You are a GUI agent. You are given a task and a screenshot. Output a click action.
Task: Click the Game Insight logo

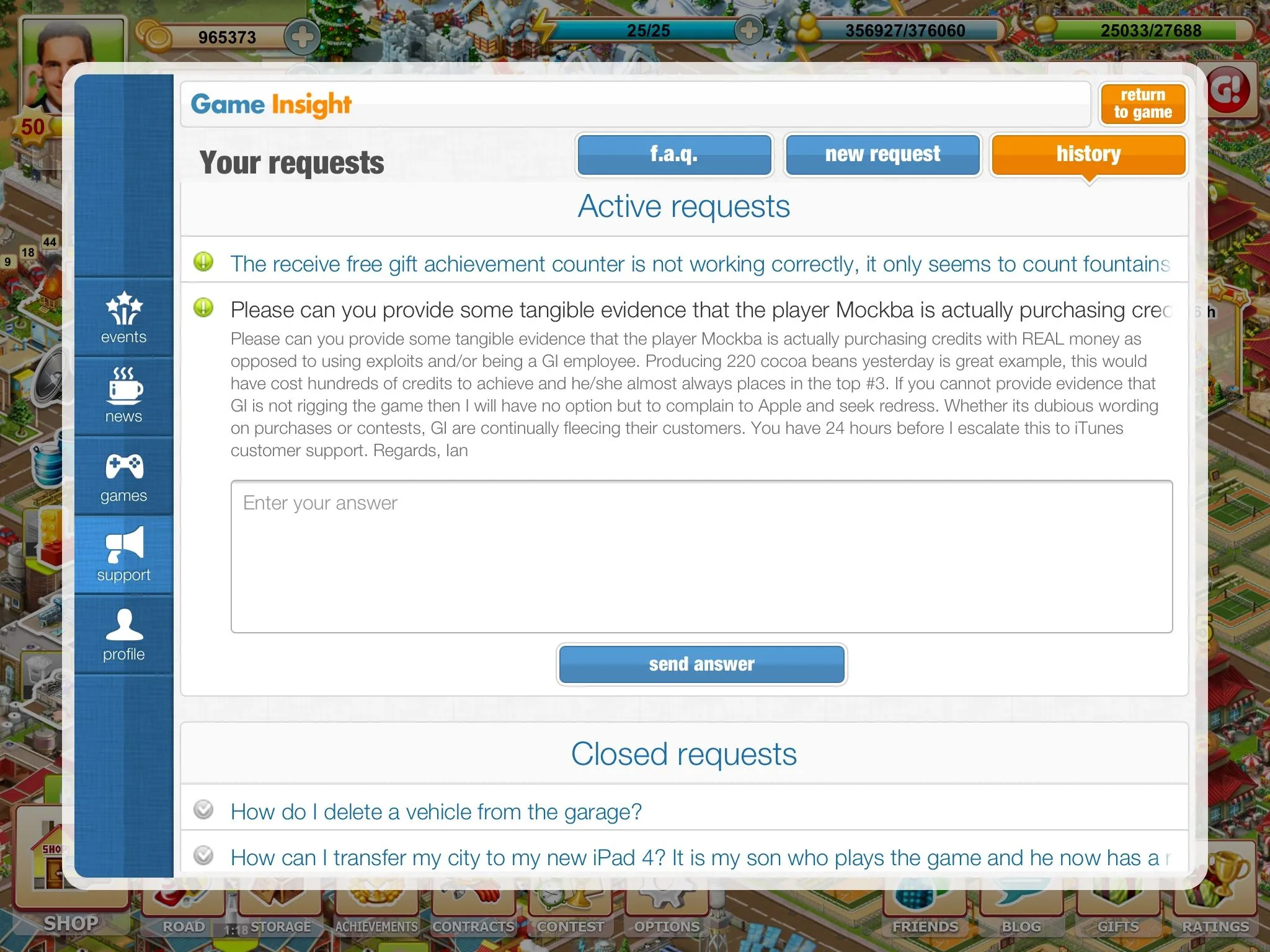pos(271,105)
